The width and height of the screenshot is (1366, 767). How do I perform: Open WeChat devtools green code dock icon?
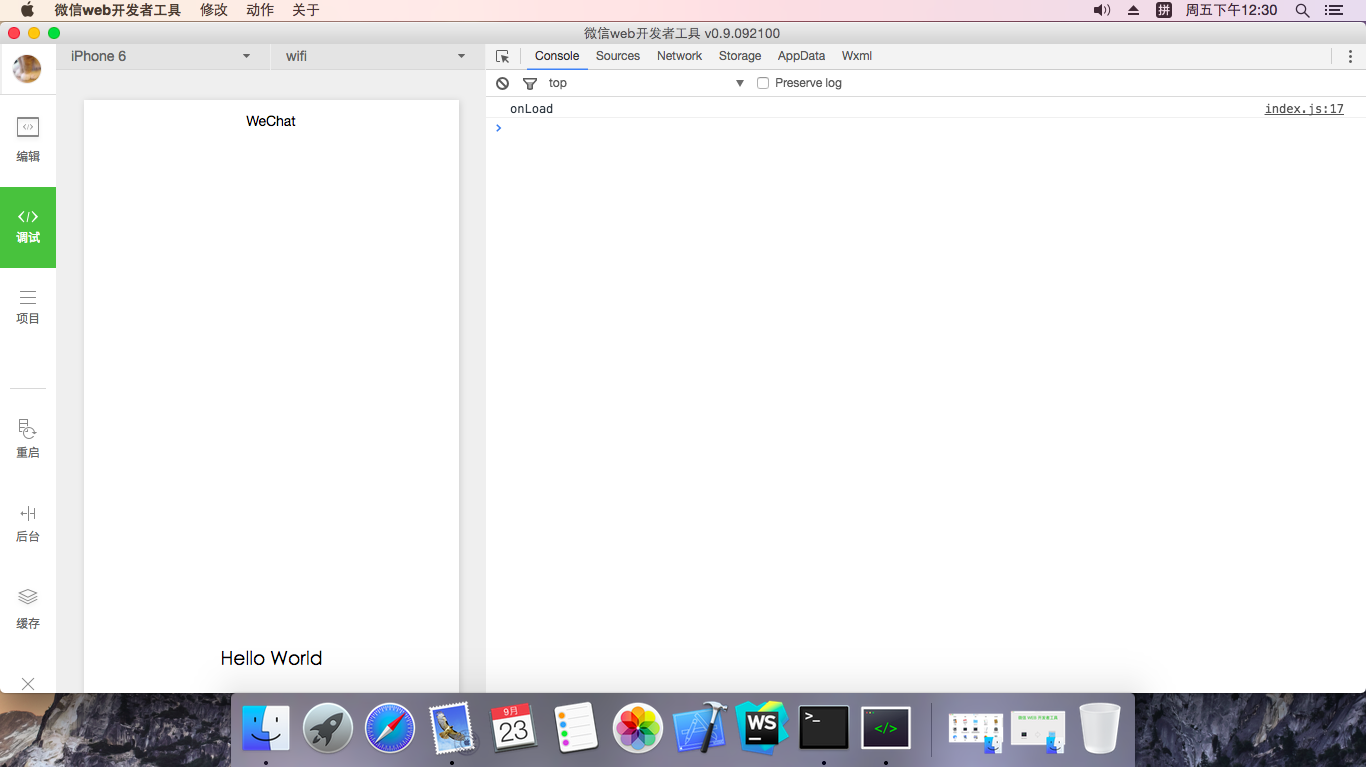pos(886,728)
